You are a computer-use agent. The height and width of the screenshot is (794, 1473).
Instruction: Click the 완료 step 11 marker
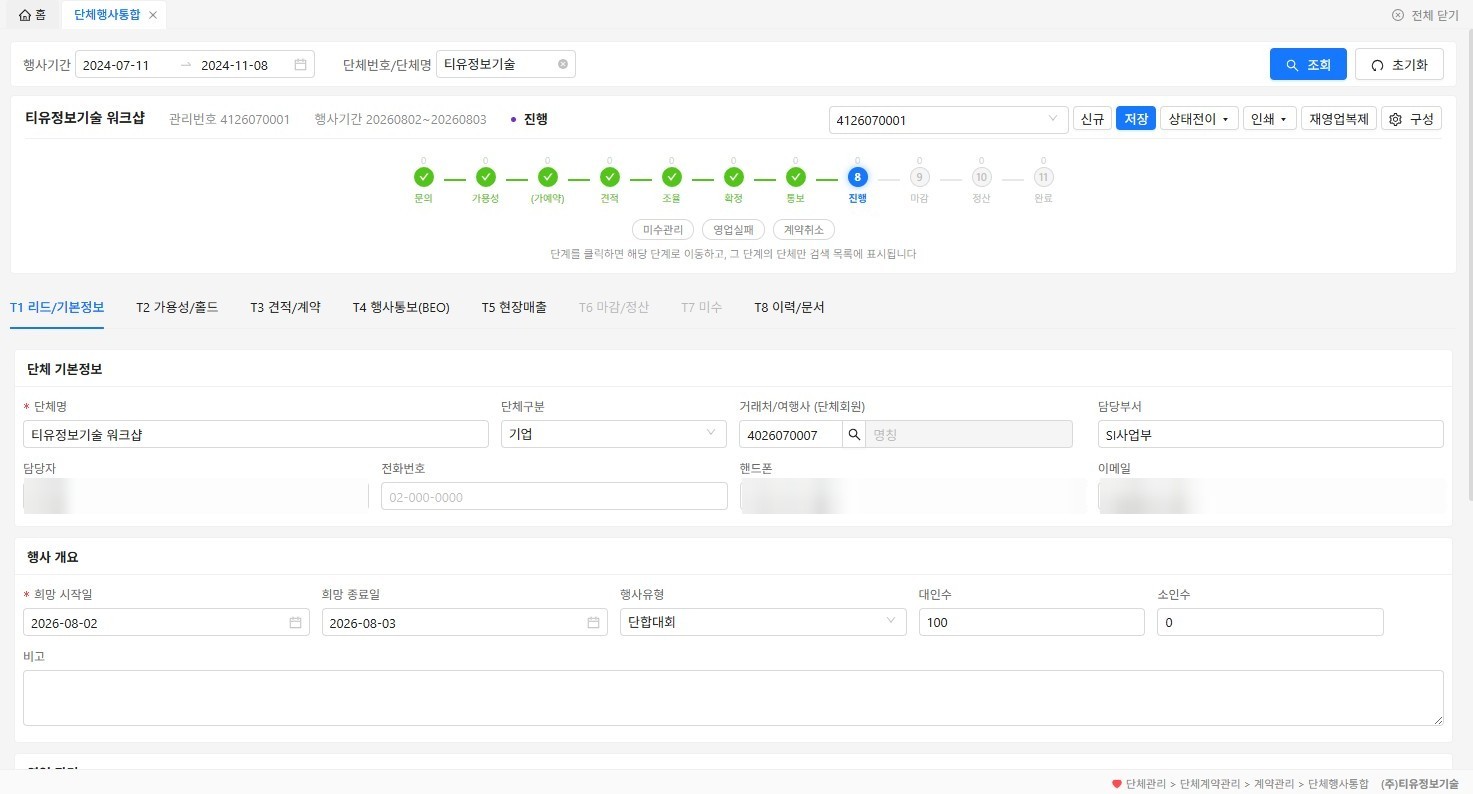[x=1043, y=177]
